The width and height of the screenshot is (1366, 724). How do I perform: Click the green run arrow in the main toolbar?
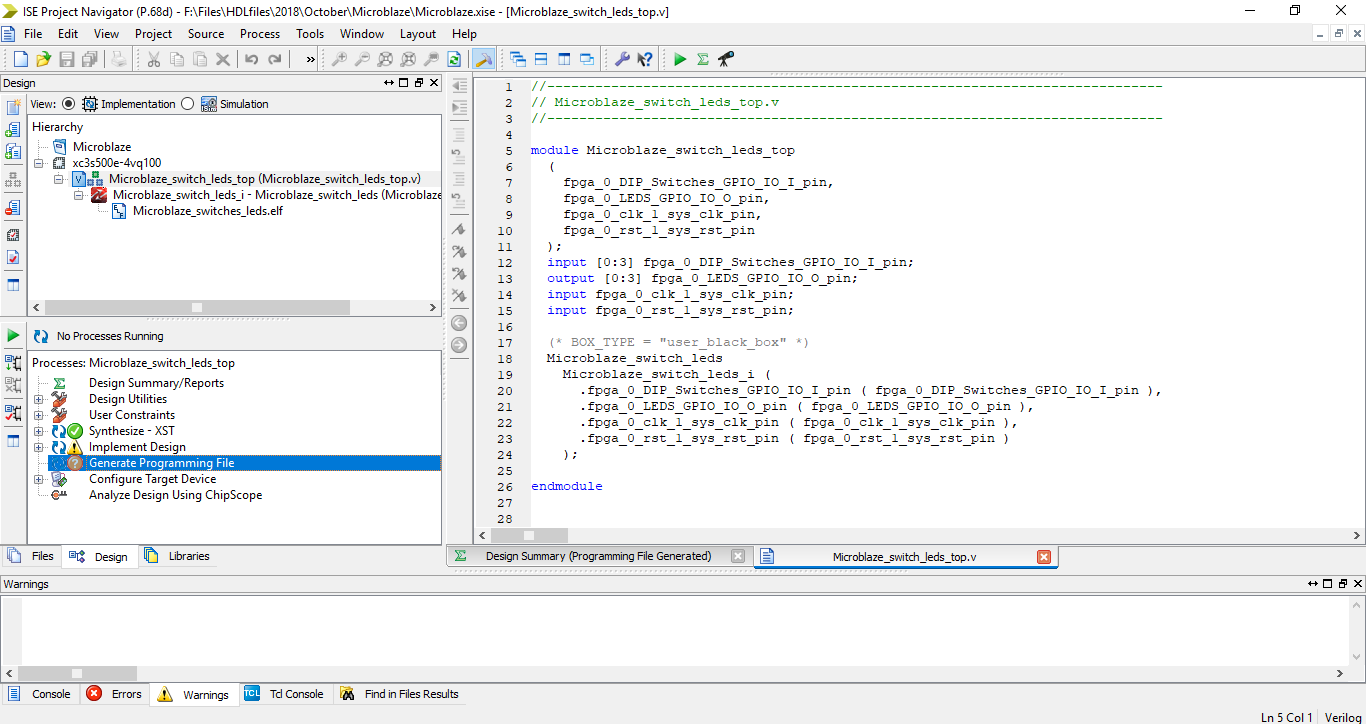pos(680,59)
